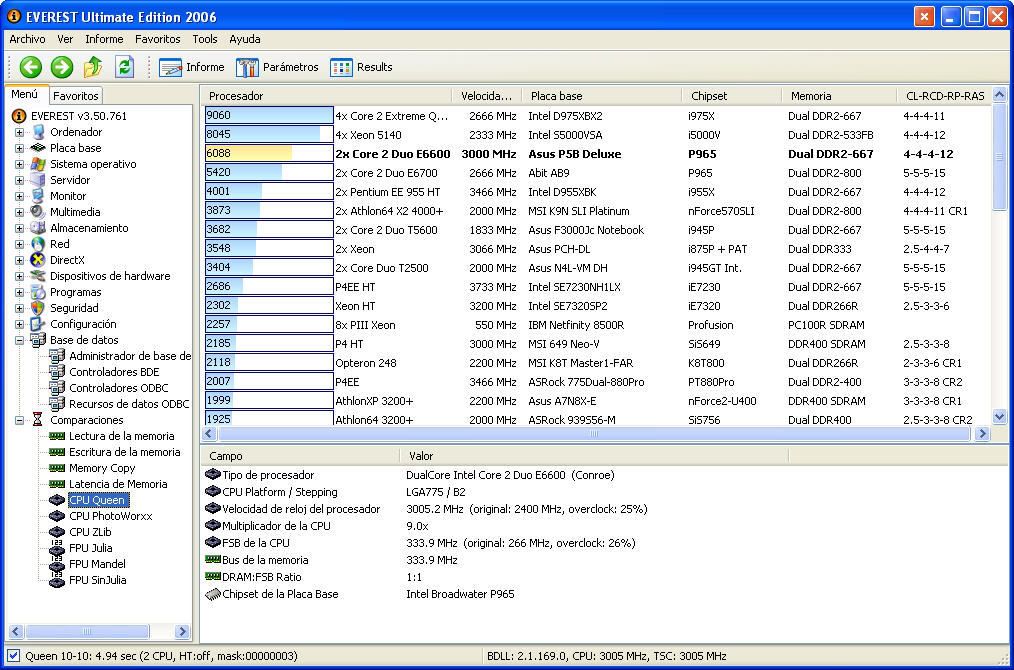This screenshot has width=1014, height=670.
Task: Select the Servidor server icon
Action: tap(38, 180)
